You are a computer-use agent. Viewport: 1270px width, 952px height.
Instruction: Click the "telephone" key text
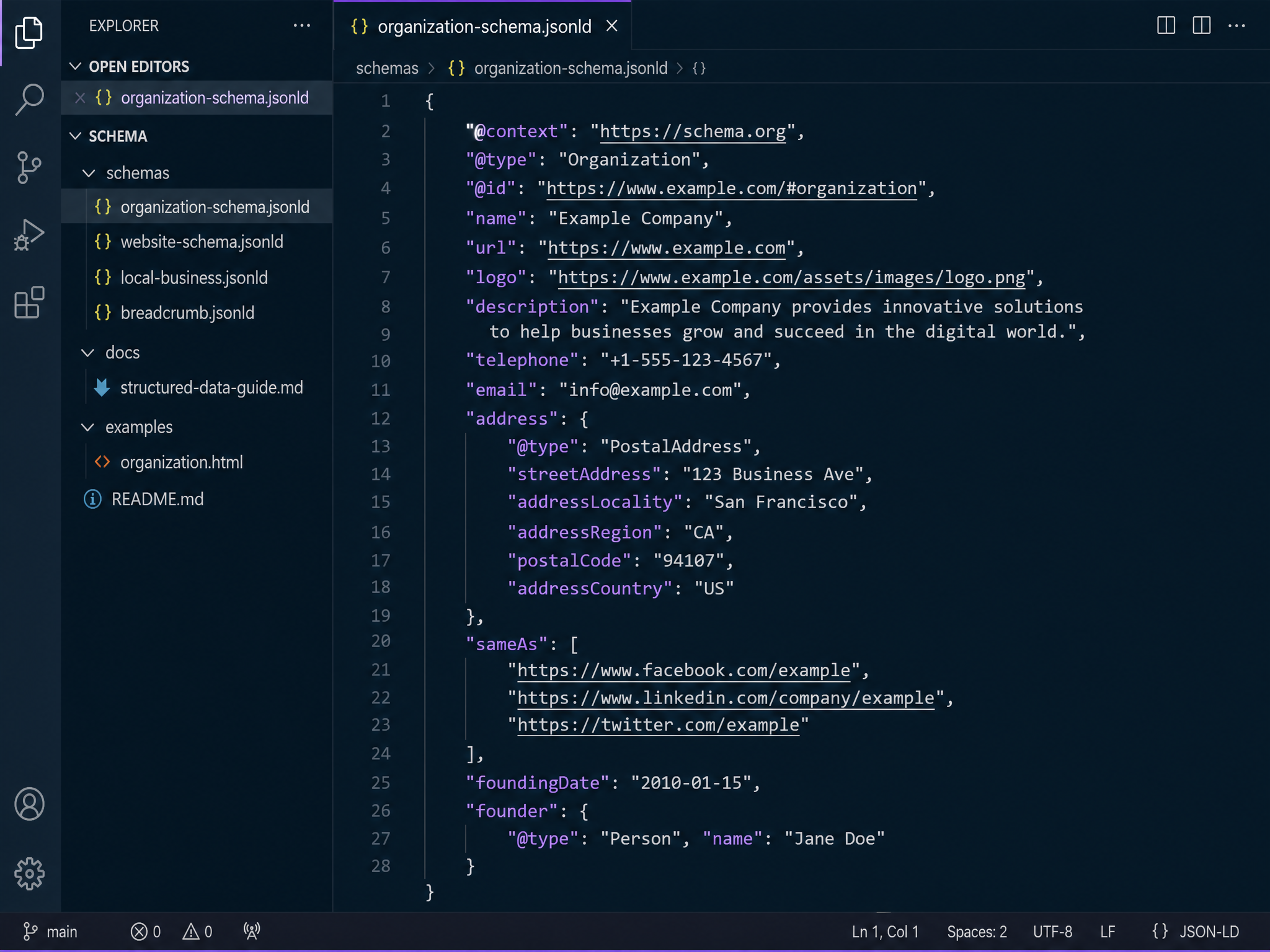522,360
